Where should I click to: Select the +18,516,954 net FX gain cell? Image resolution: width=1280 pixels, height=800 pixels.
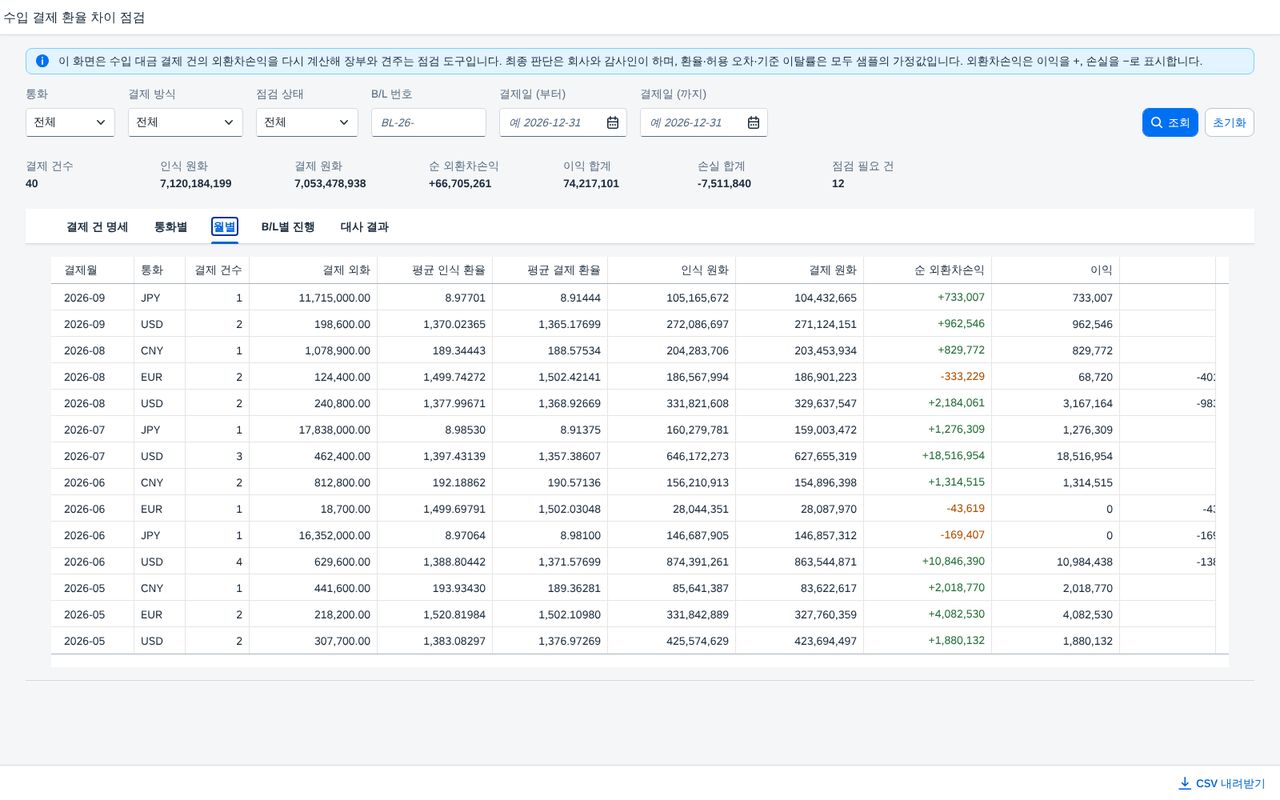(x=927, y=456)
